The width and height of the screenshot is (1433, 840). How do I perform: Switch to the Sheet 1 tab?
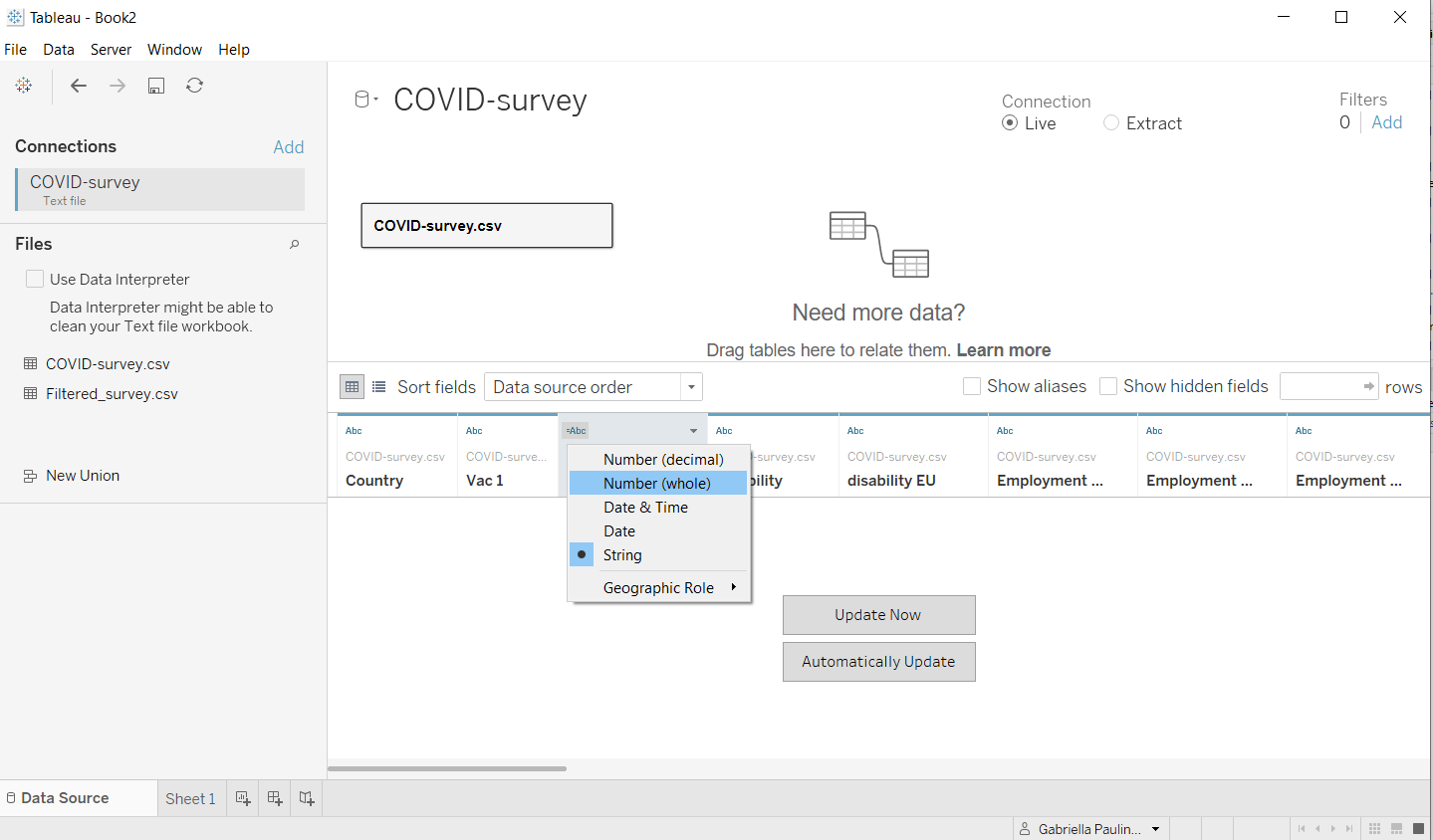[190, 797]
